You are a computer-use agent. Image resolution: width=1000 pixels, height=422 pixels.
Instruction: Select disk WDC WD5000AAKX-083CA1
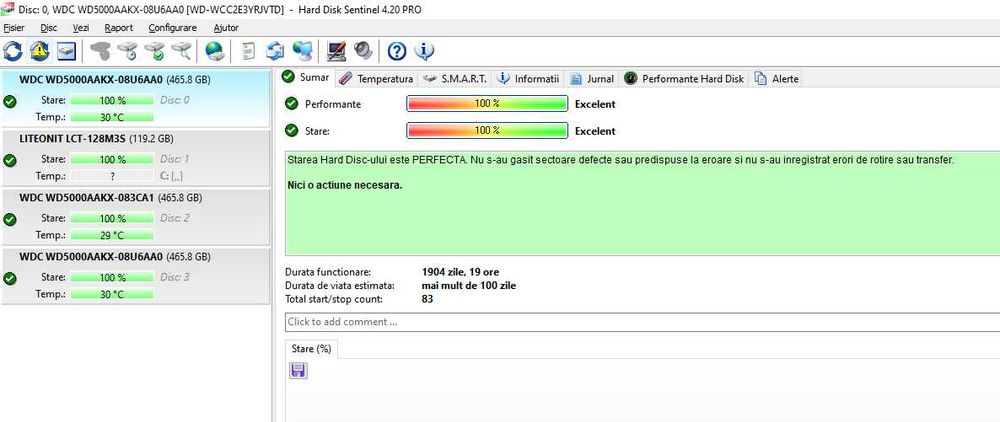(x=136, y=217)
